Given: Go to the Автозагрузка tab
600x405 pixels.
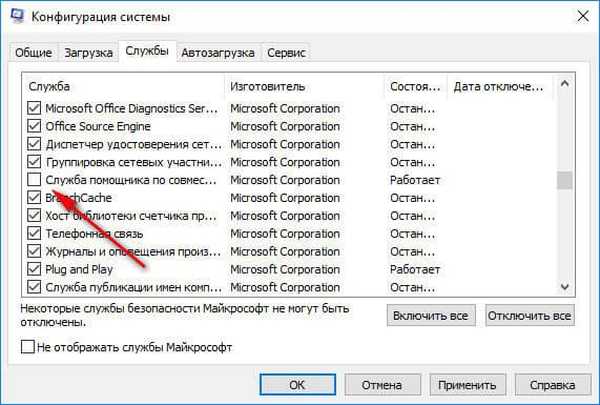Looking at the screenshot, I should 218,52.
